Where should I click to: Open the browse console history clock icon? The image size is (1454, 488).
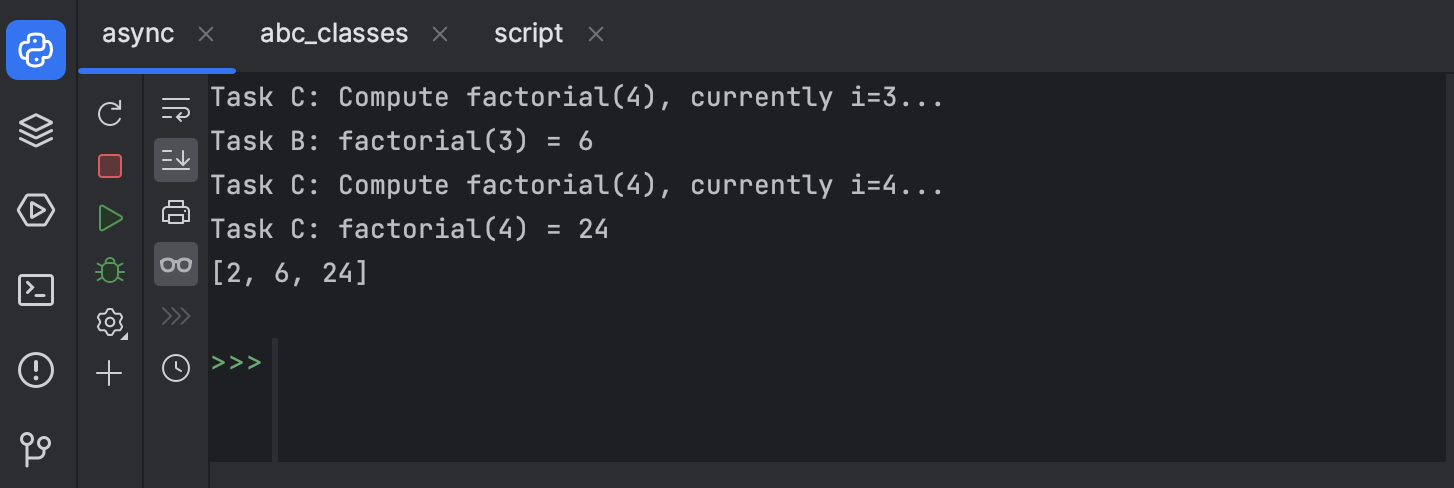point(176,368)
